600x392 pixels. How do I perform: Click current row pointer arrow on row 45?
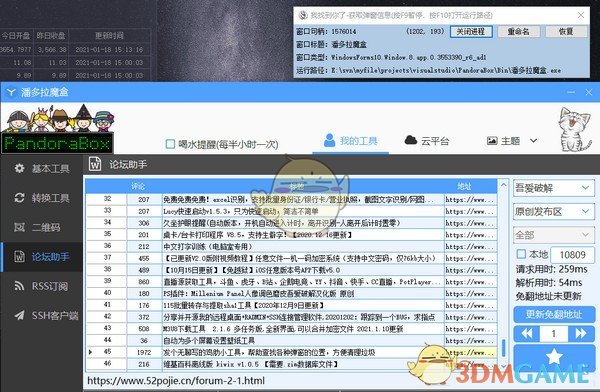click(90, 352)
